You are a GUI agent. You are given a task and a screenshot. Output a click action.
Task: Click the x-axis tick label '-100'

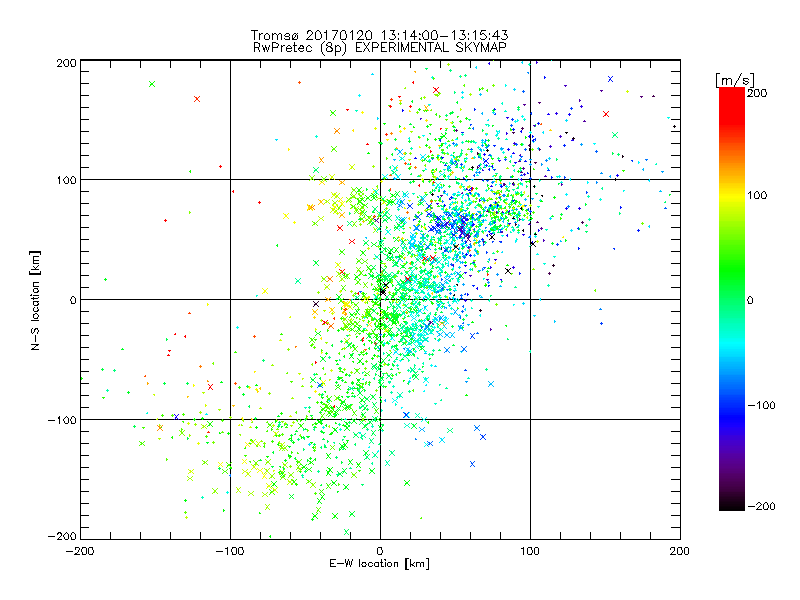(x=230, y=551)
